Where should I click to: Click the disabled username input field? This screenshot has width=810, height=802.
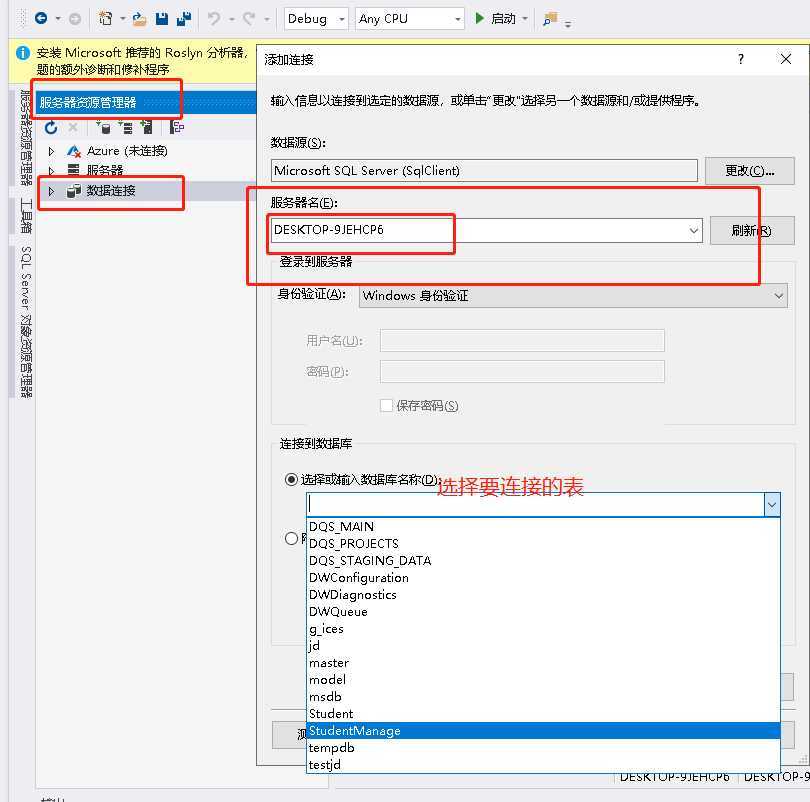click(x=522, y=341)
